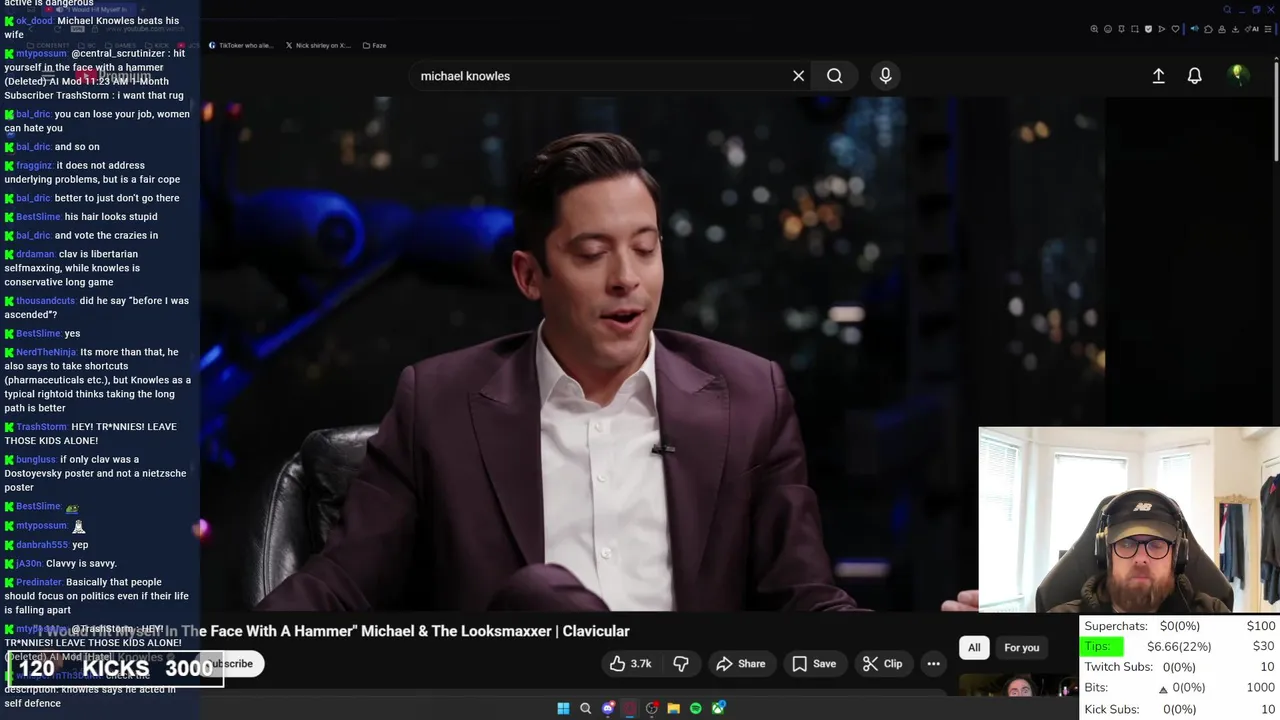
Task: Click the Superchats row in goals overlay
Action: (x=1180, y=626)
